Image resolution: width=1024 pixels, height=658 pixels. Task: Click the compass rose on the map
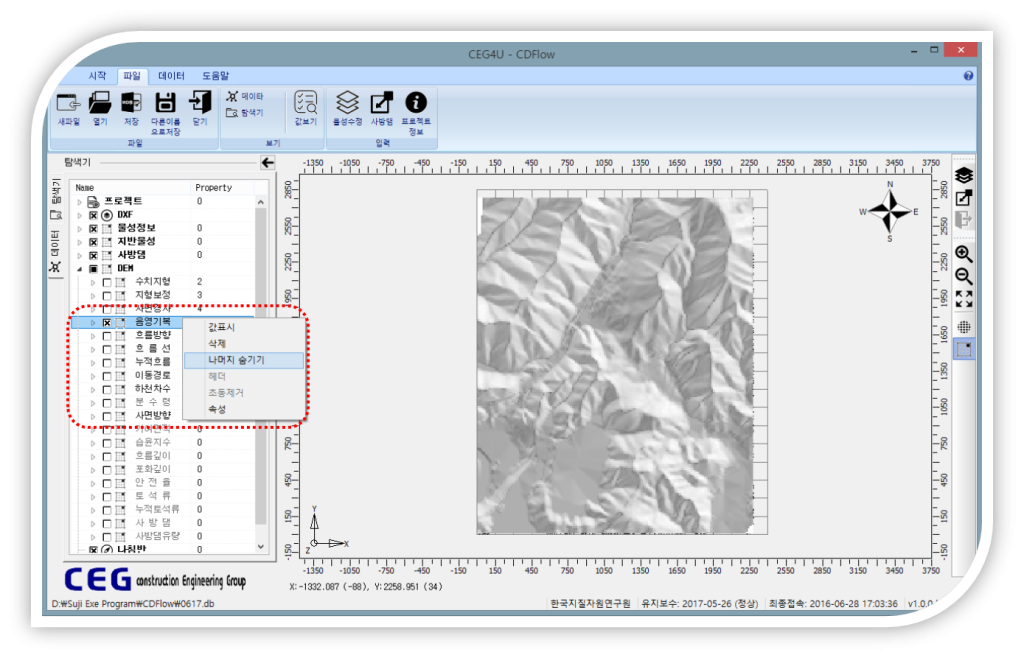point(889,212)
